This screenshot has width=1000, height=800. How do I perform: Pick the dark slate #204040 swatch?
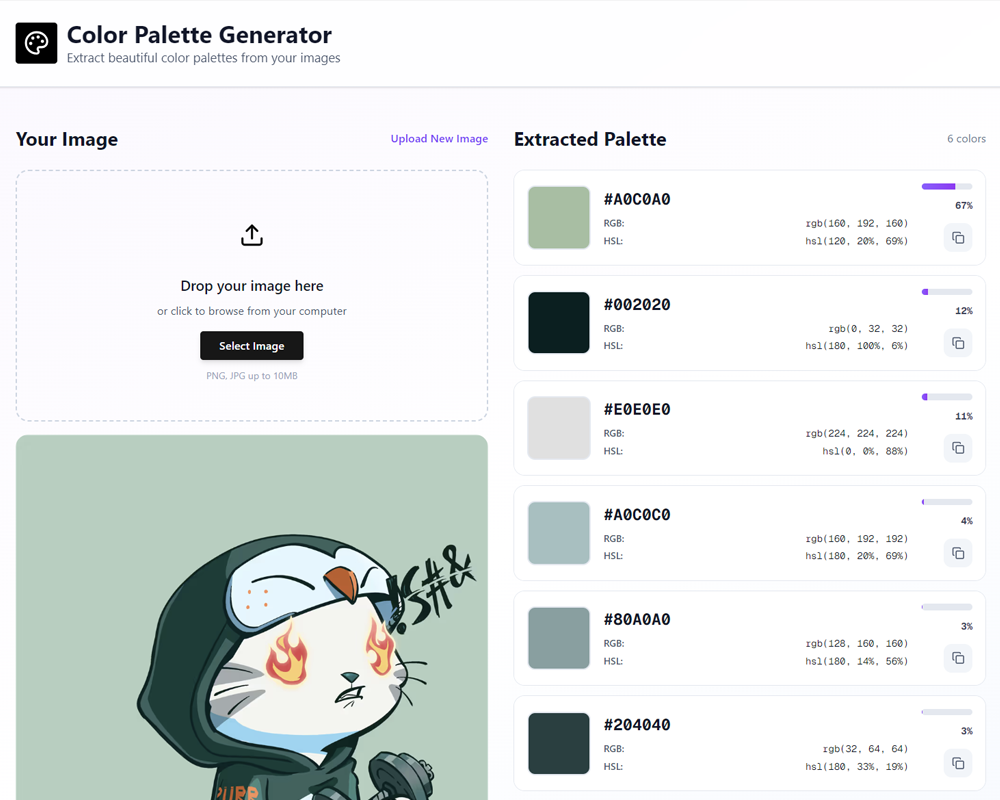click(559, 743)
